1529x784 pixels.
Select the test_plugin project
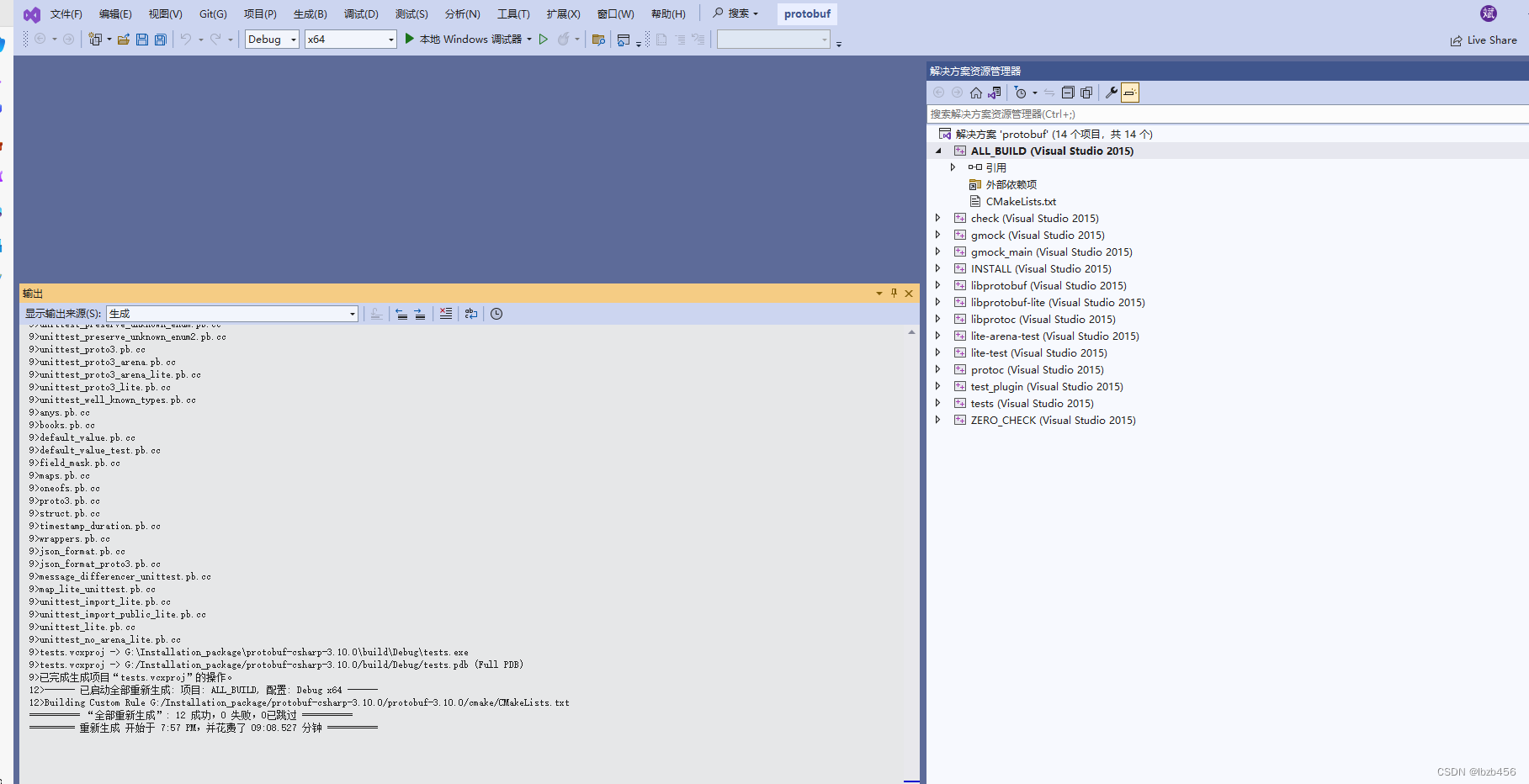tap(1047, 386)
